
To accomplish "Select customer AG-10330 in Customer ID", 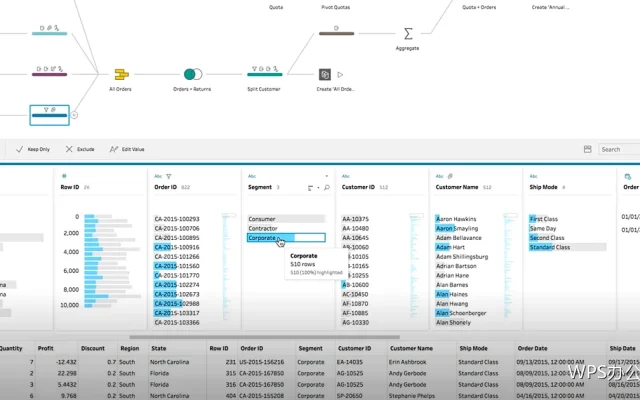I will (355, 322).
